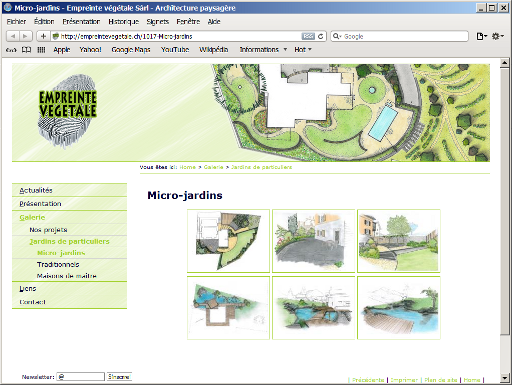Open the Signets menu

(158, 22)
